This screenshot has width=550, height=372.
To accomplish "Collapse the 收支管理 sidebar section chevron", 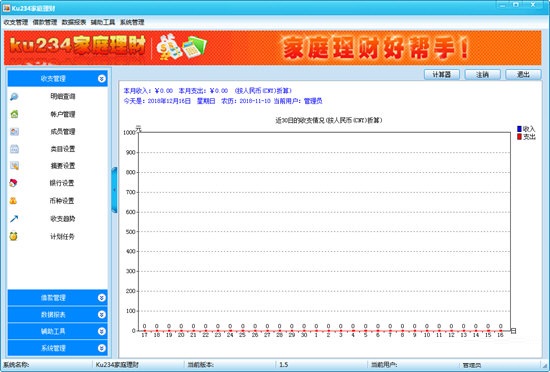I will (102, 79).
